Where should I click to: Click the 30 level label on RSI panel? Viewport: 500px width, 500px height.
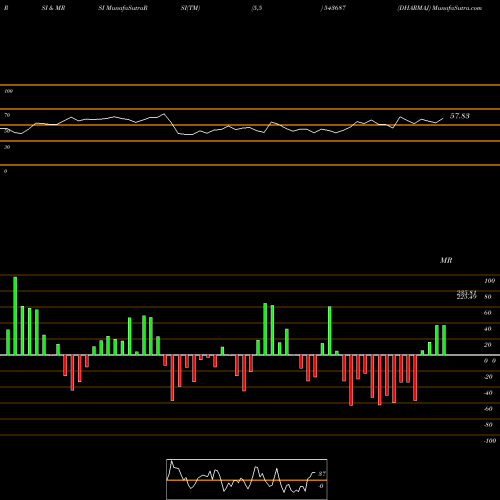point(7,147)
